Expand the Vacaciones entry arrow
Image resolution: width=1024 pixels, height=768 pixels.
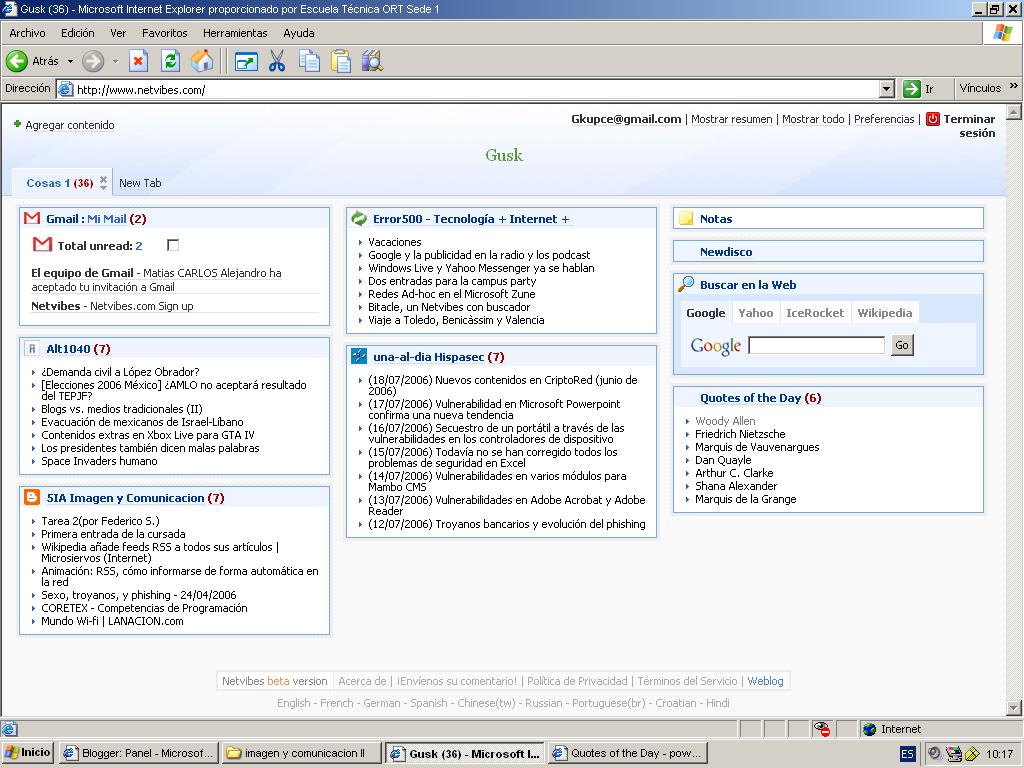click(360, 242)
